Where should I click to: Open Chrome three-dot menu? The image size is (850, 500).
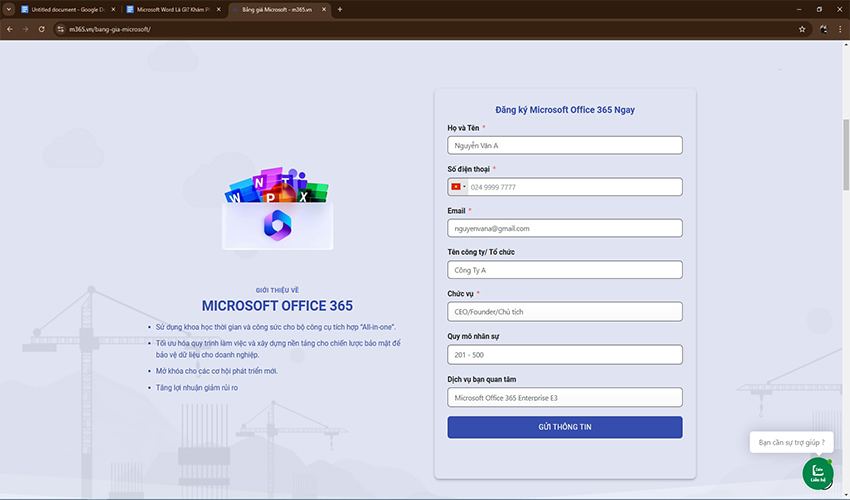click(x=840, y=29)
